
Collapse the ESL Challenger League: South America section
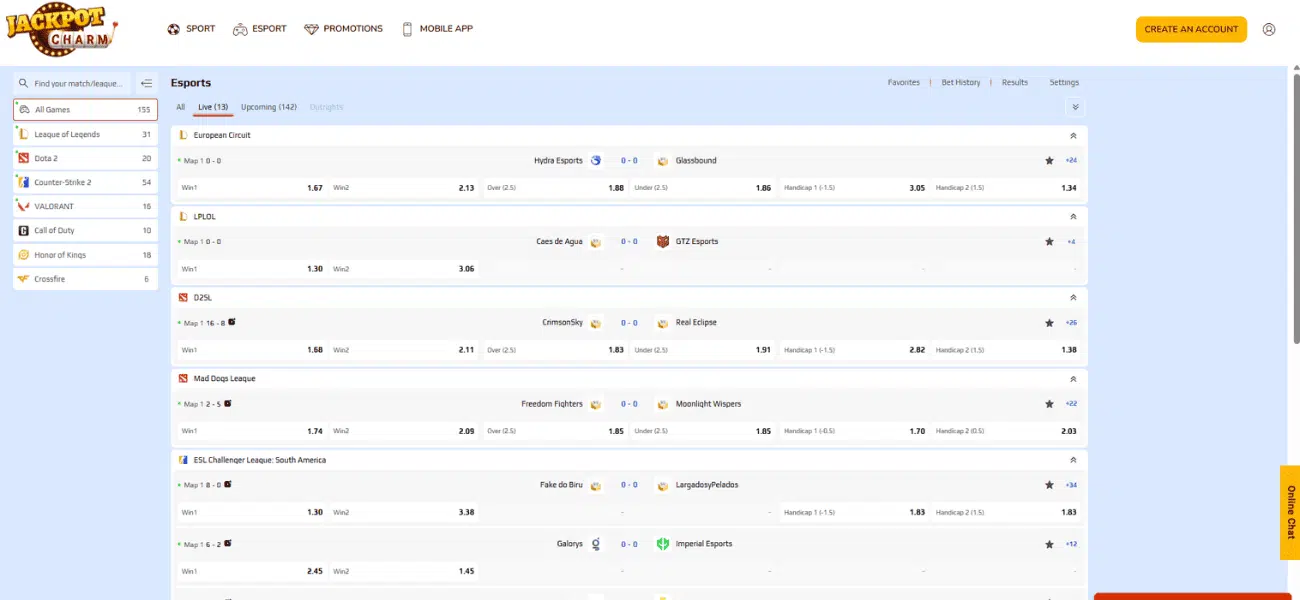pyautogui.click(x=1073, y=460)
